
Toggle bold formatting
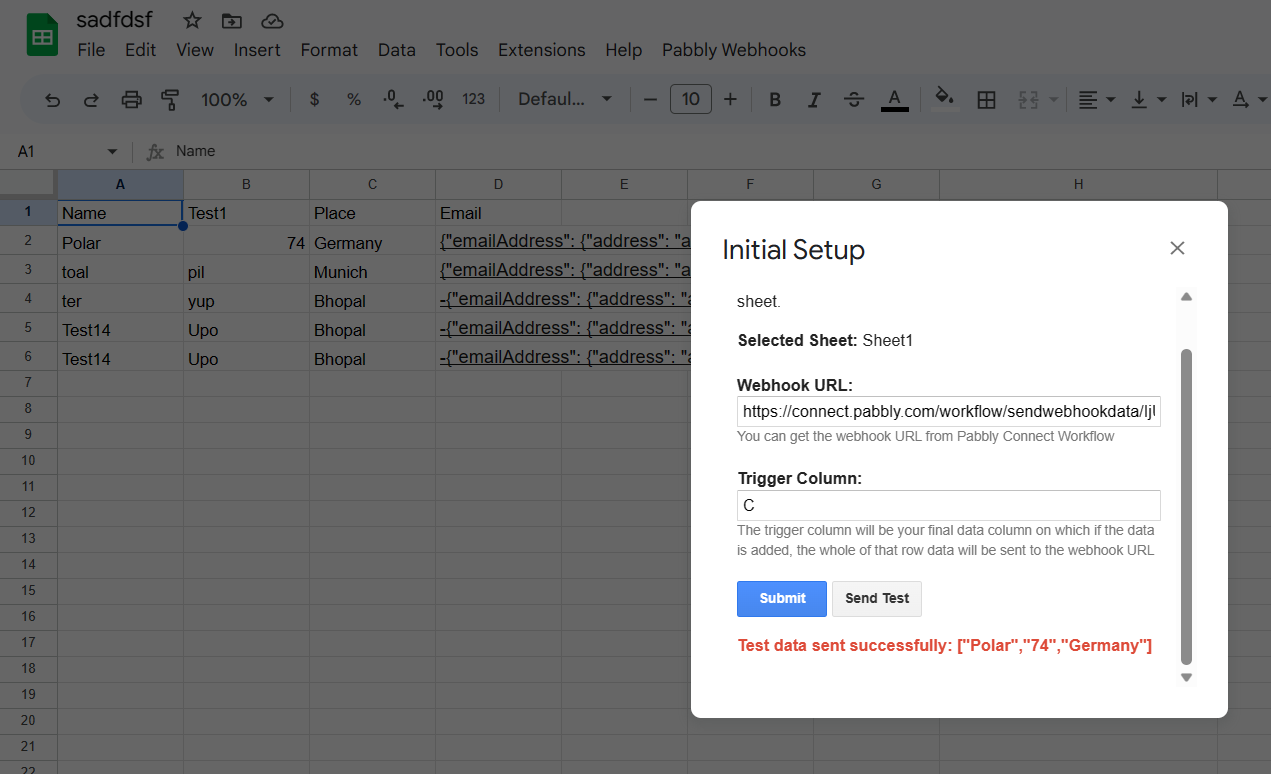(x=775, y=99)
